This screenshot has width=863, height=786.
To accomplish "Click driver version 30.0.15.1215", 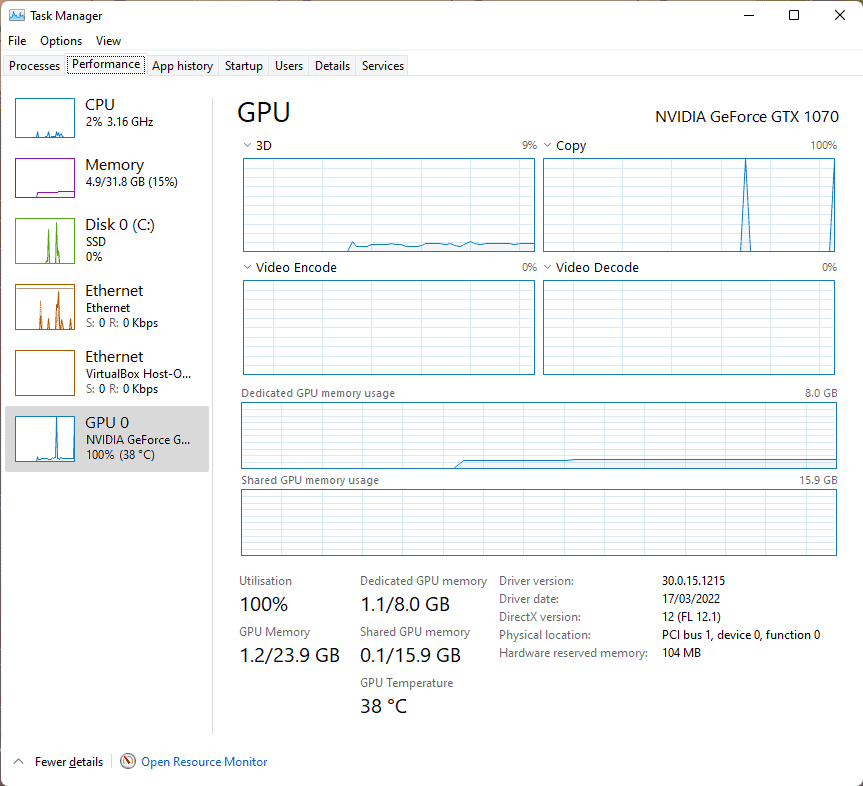I will tap(693, 581).
